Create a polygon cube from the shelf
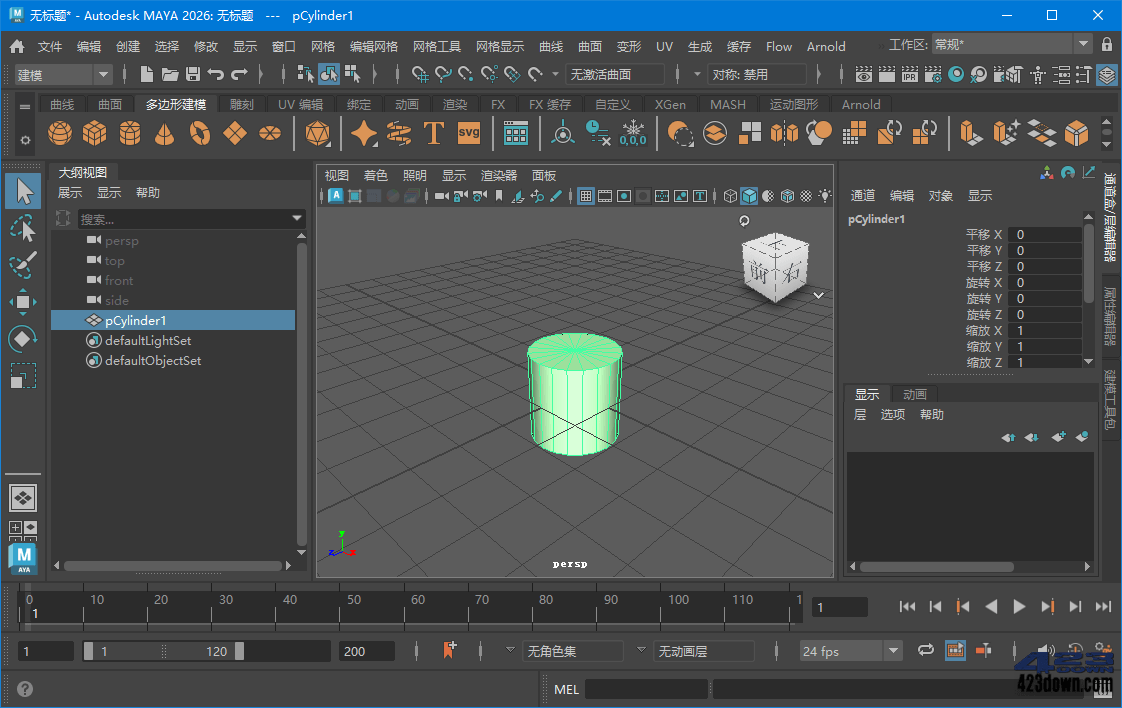Image resolution: width=1122 pixels, height=708 pixels. (95, 132)
